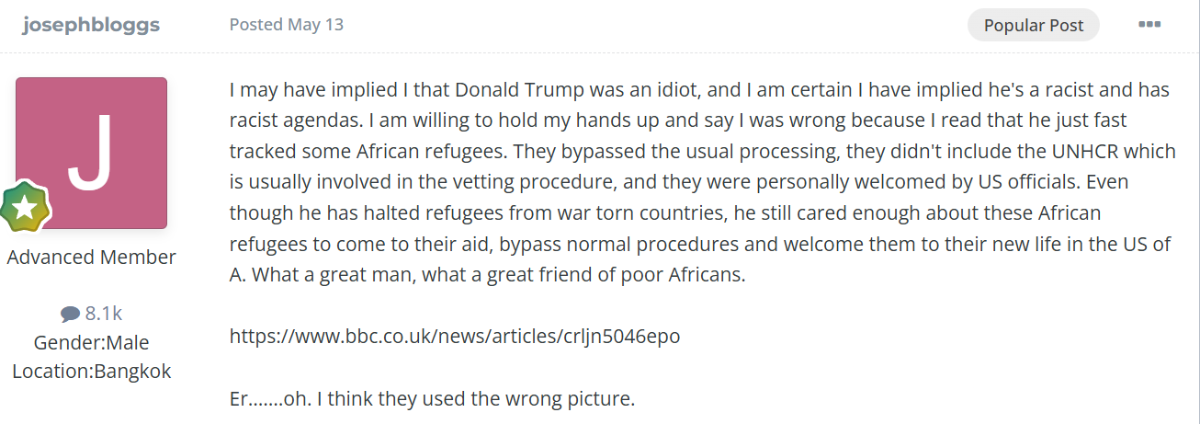Click the green star rank badge
The width and height of the screenshot is (1200, 424).
(24, 208)
